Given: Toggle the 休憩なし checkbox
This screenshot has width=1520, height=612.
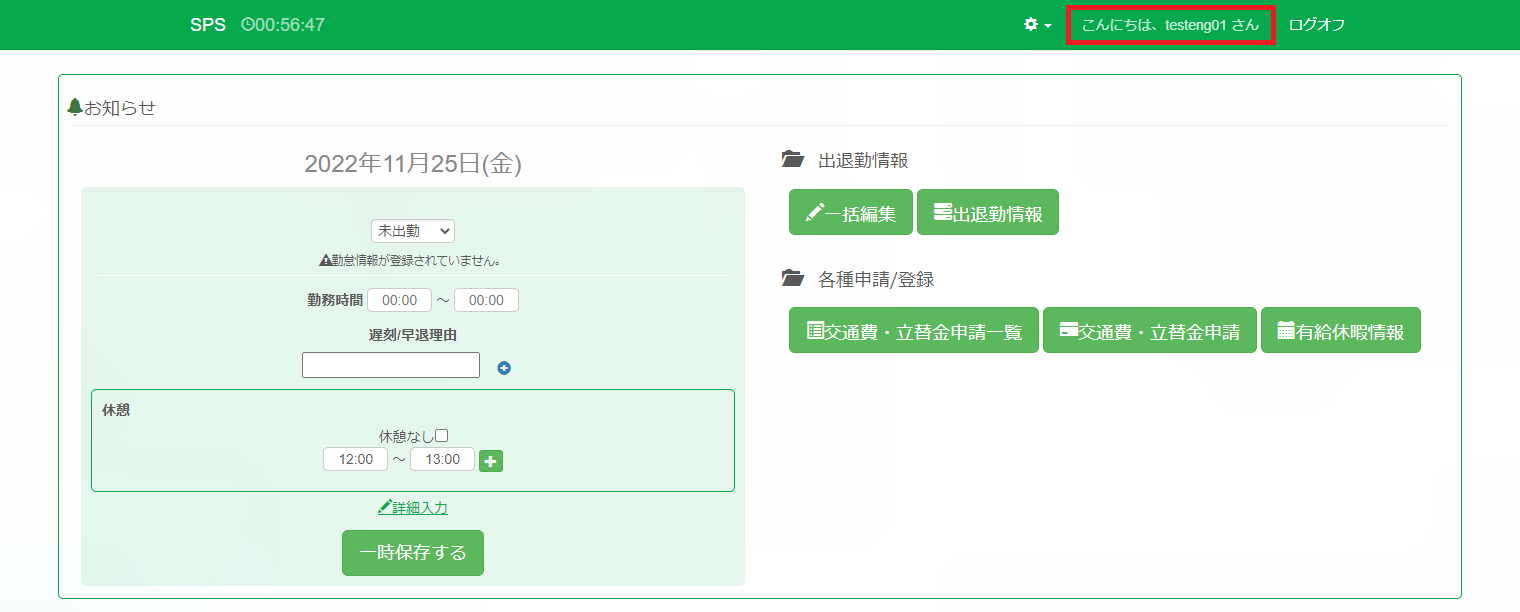Looking at the screenshot, I should click(441, 436).
